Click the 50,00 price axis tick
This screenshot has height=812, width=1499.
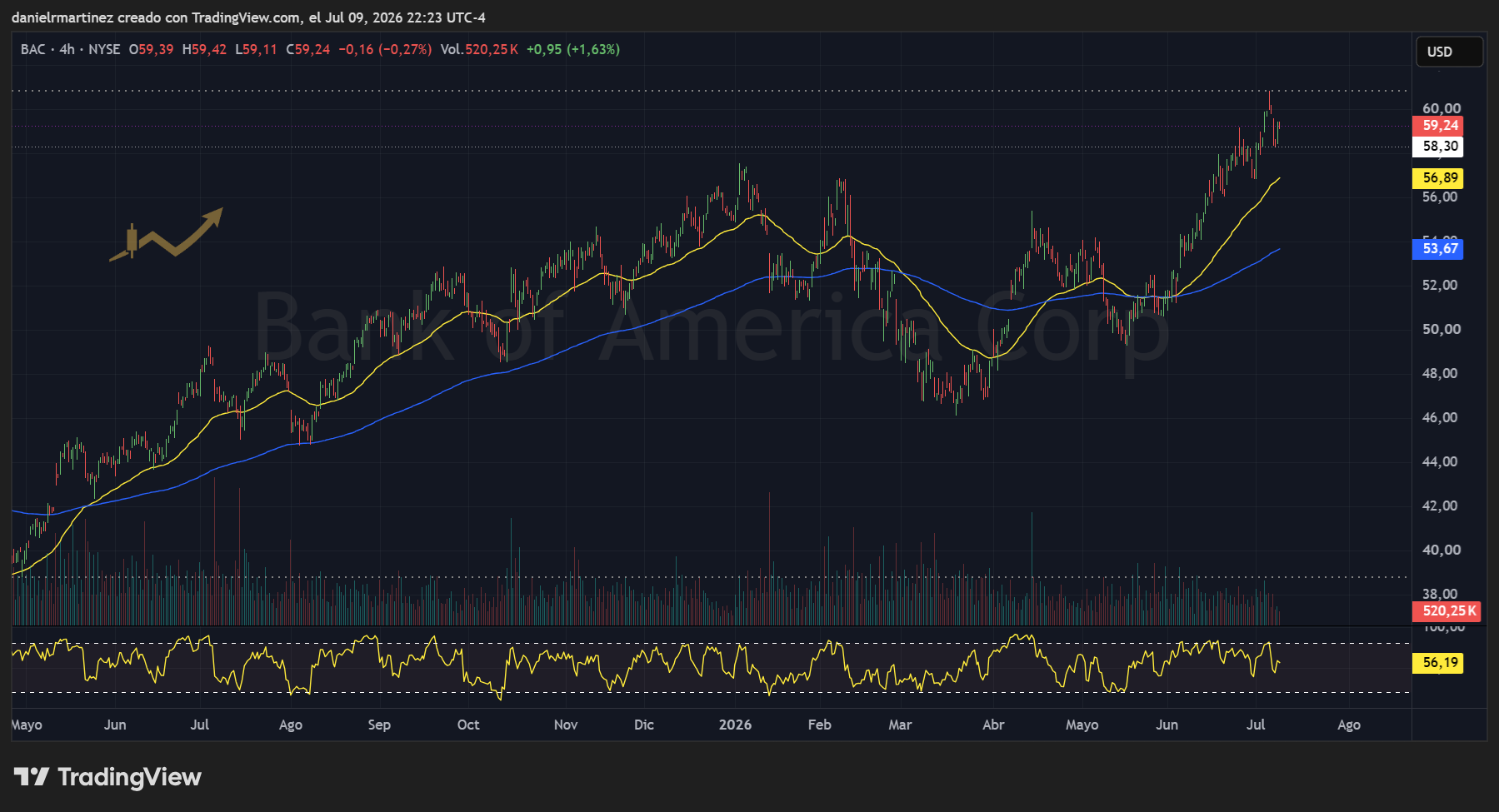1441,330
